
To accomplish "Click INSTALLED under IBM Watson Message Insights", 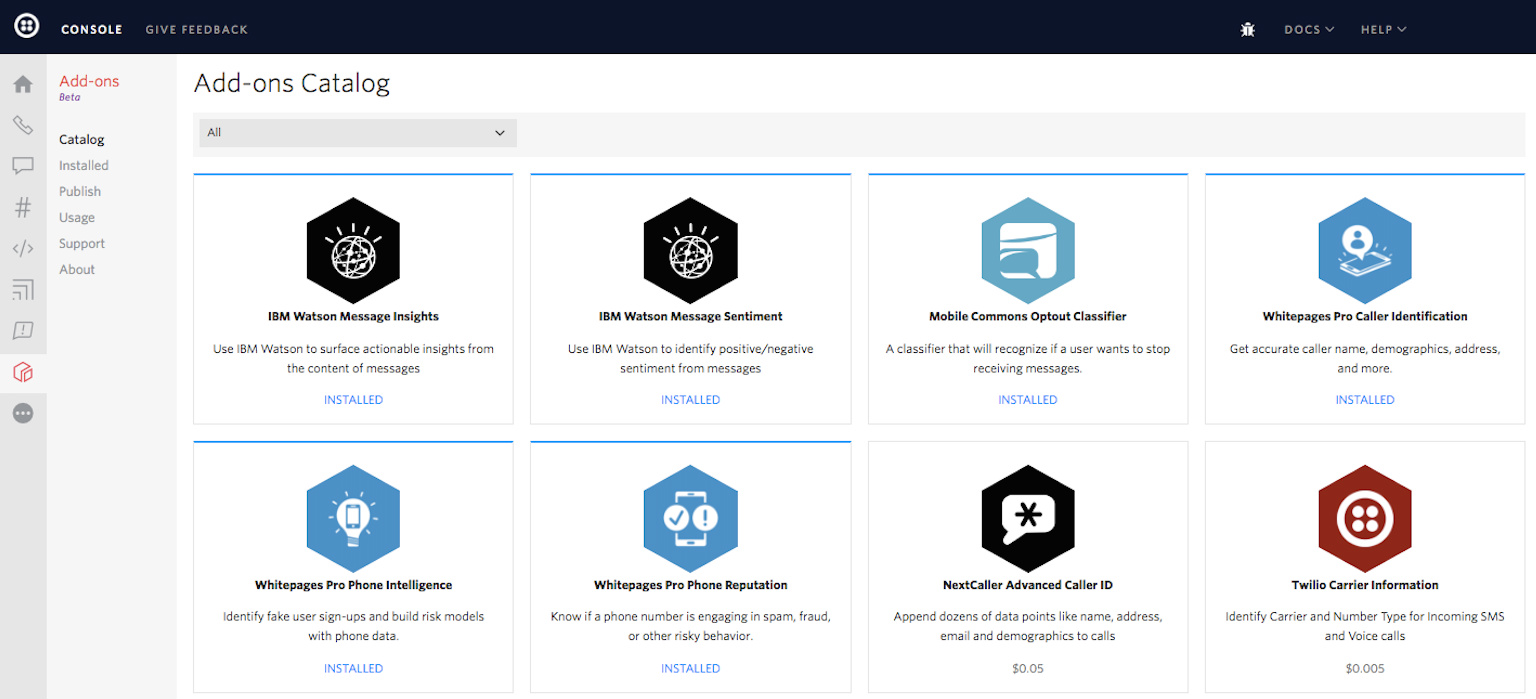I will [353, 400].
